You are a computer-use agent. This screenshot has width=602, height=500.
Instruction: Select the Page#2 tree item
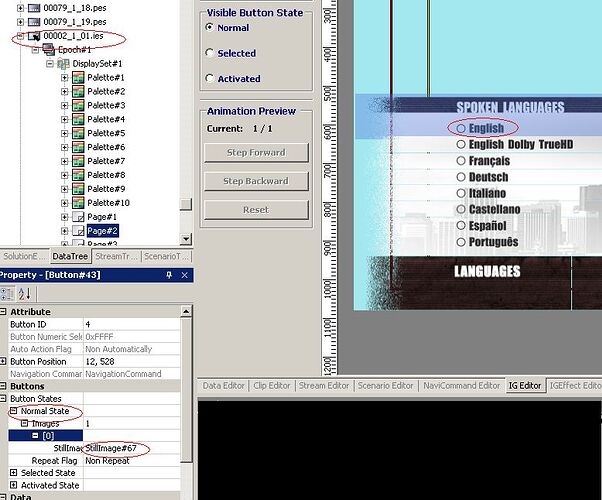[103, 231]
